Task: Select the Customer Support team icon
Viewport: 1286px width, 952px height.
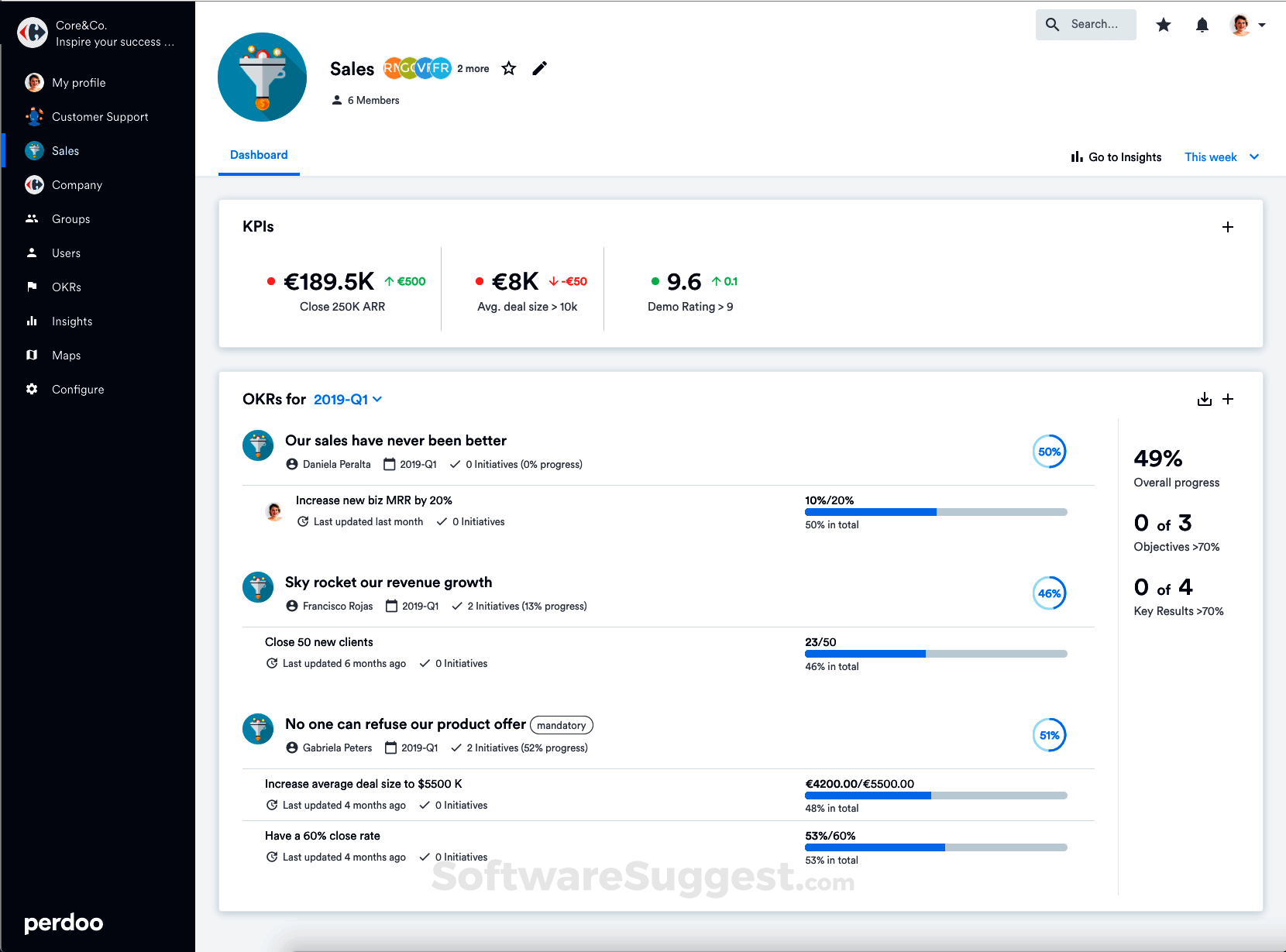Action: (34, 116)
